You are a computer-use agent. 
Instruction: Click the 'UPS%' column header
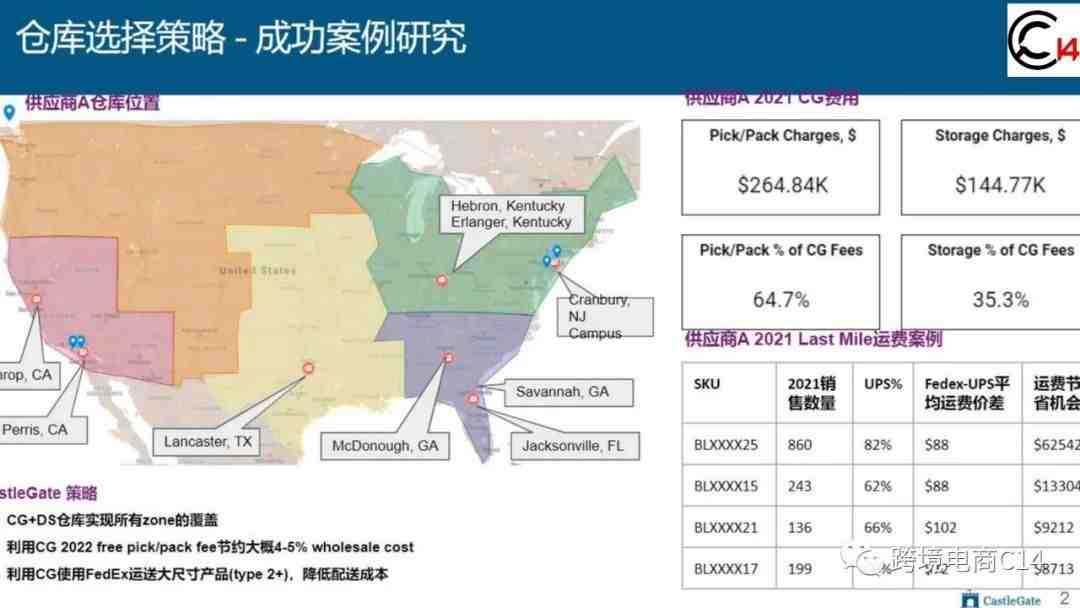pyautogui.click(x=882, y=384)
